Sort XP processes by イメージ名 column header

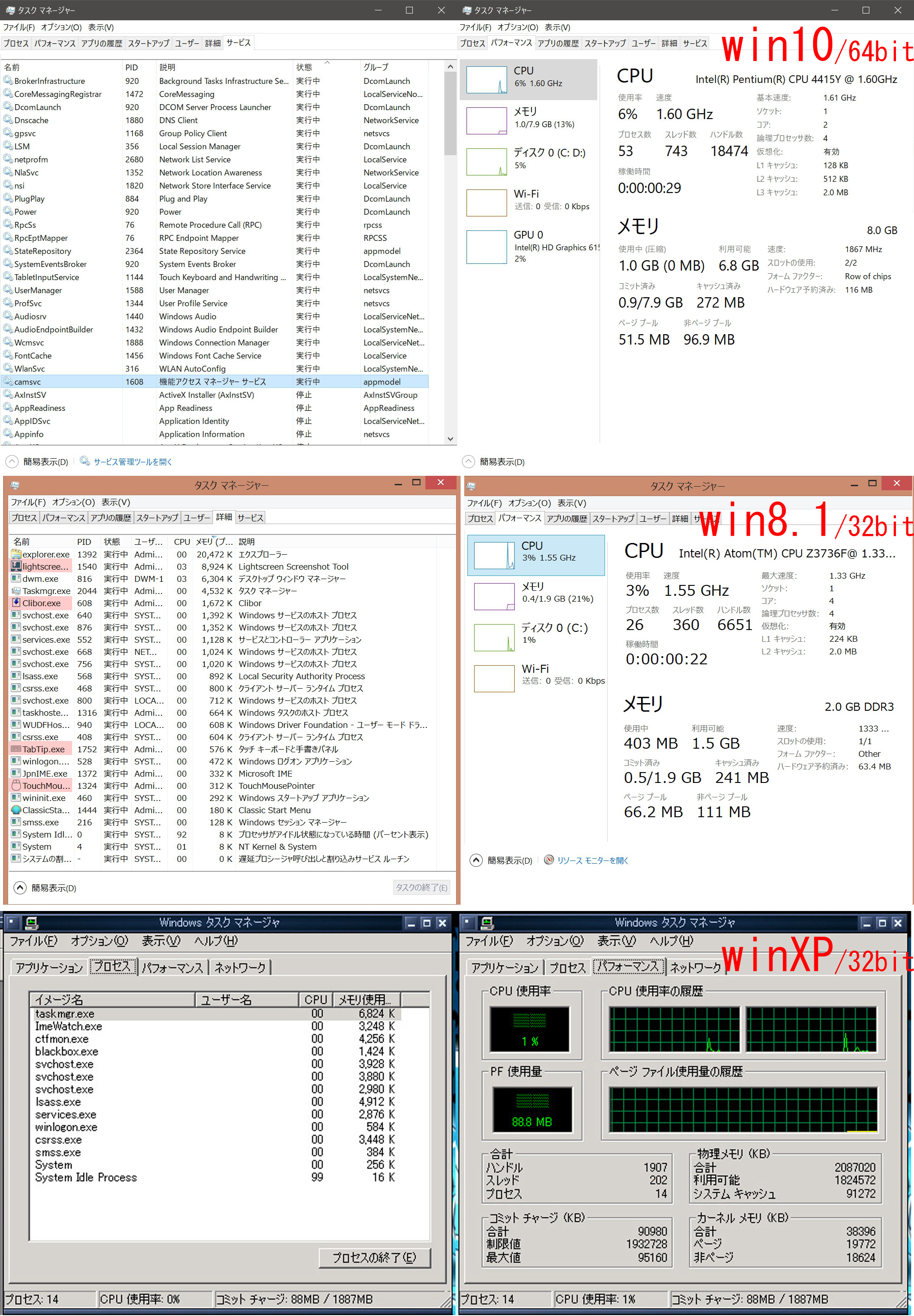tap(112, 999)
